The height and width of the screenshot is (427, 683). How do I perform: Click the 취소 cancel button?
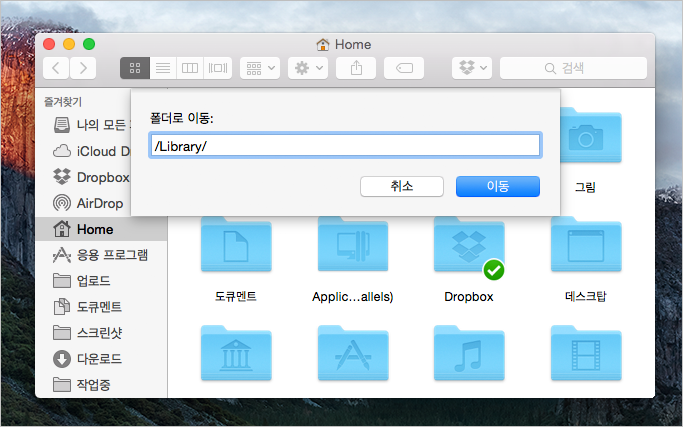(x=402, y=186)
